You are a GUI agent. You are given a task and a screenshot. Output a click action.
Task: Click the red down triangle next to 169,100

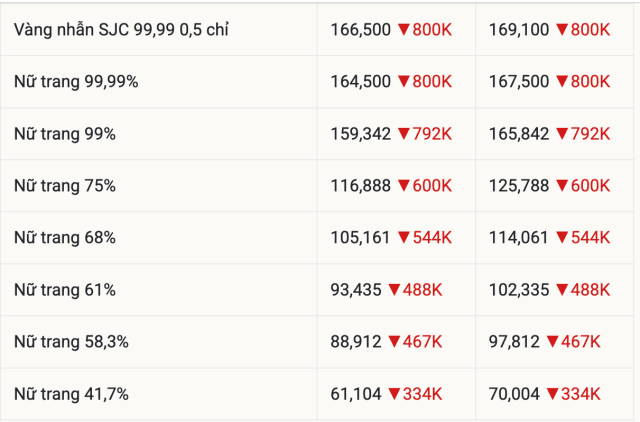[x=562, y=30]
